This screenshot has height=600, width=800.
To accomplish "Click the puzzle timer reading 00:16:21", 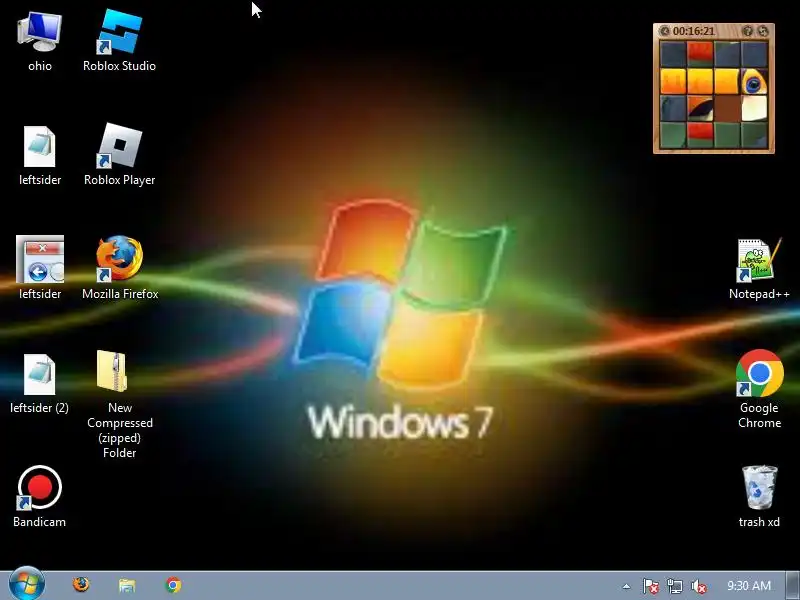I will [x=693, y=31].
